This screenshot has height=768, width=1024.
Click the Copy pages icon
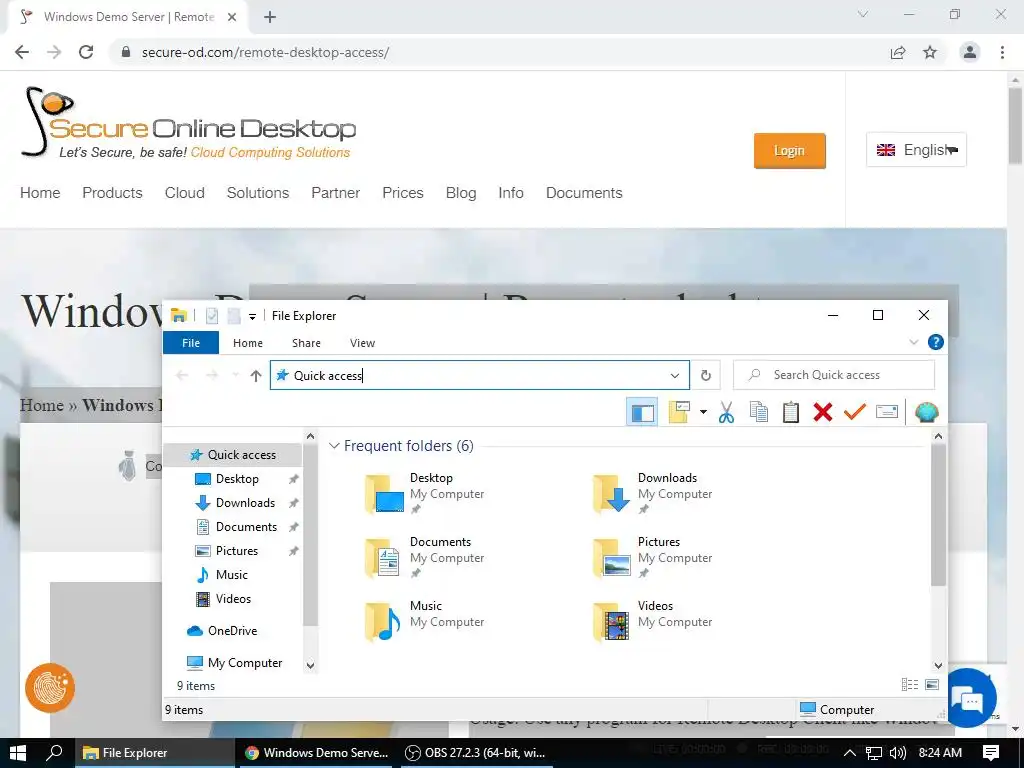758,412
